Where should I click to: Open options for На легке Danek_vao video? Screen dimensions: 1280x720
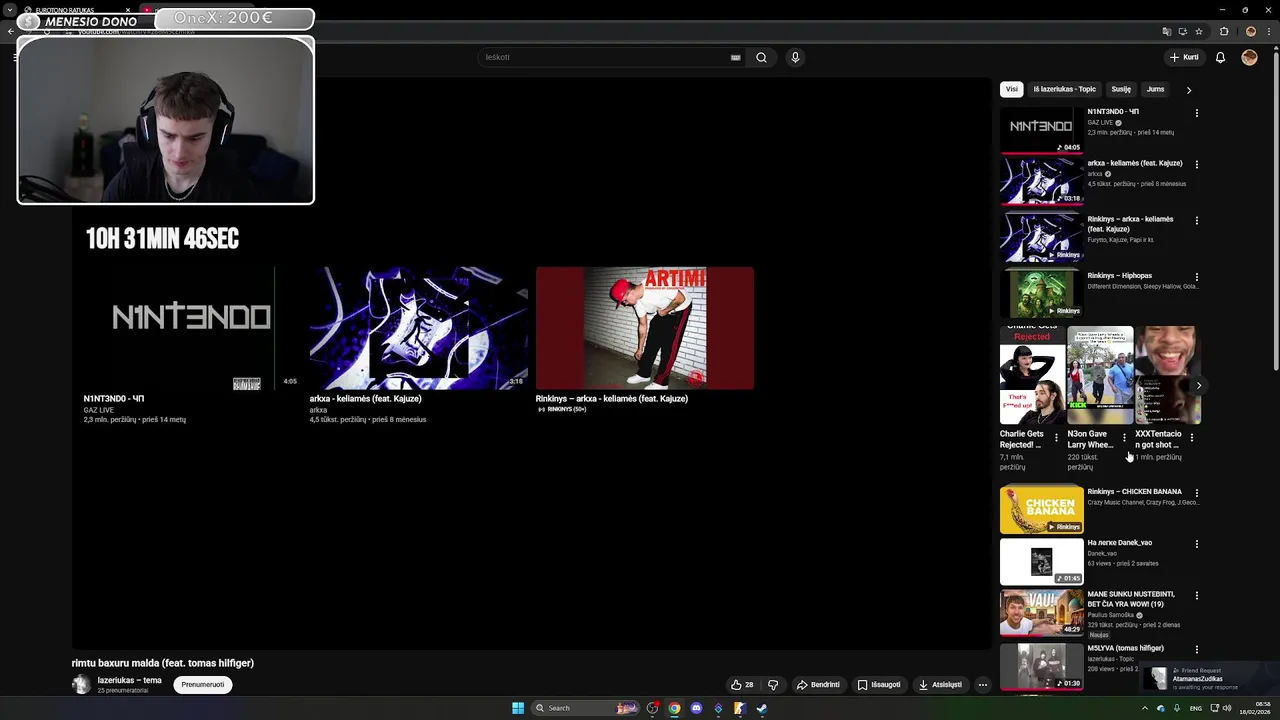click(x=1196, y=544)
